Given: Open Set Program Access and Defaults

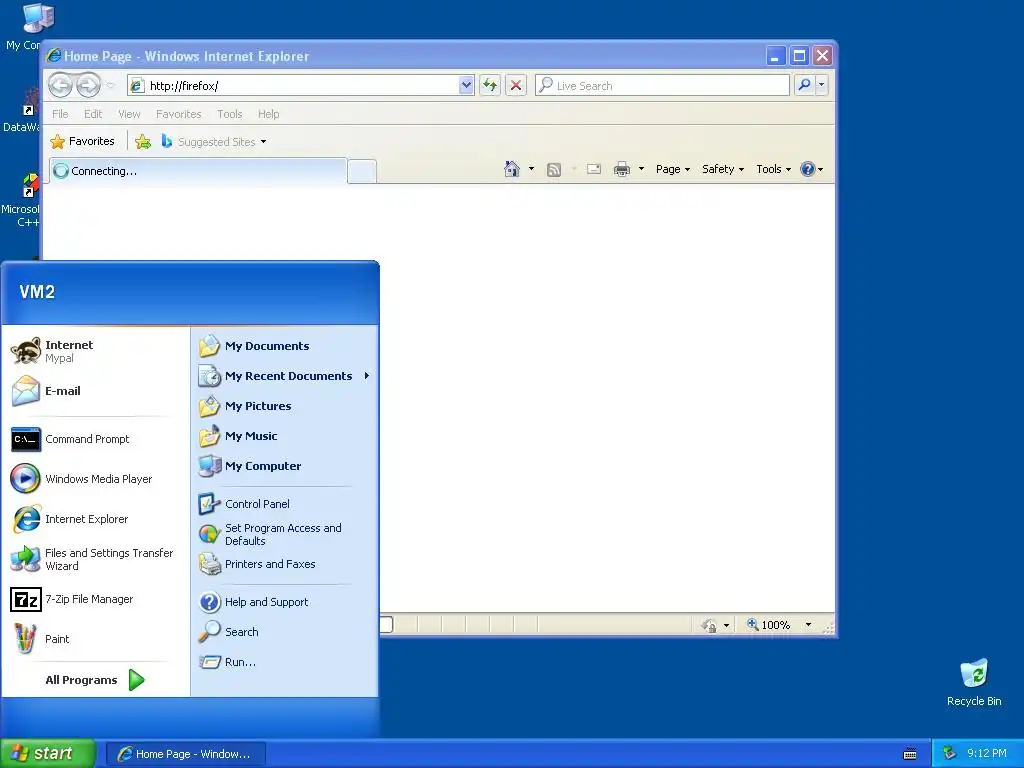Looking at the screenshot, I should click(x=284, y=534).
